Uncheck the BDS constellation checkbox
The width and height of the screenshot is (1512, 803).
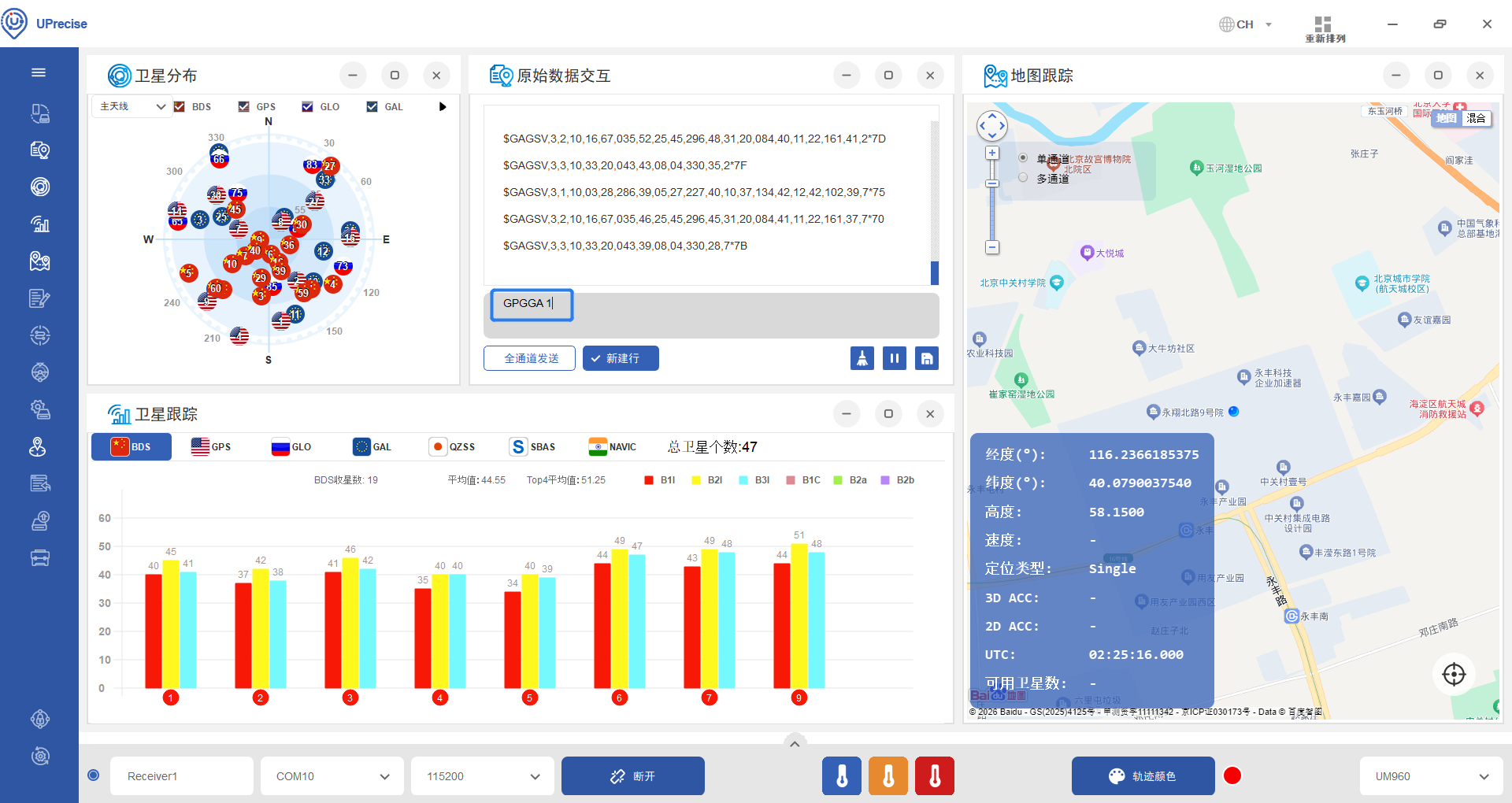pyautogui.click(x=180, y=107)
